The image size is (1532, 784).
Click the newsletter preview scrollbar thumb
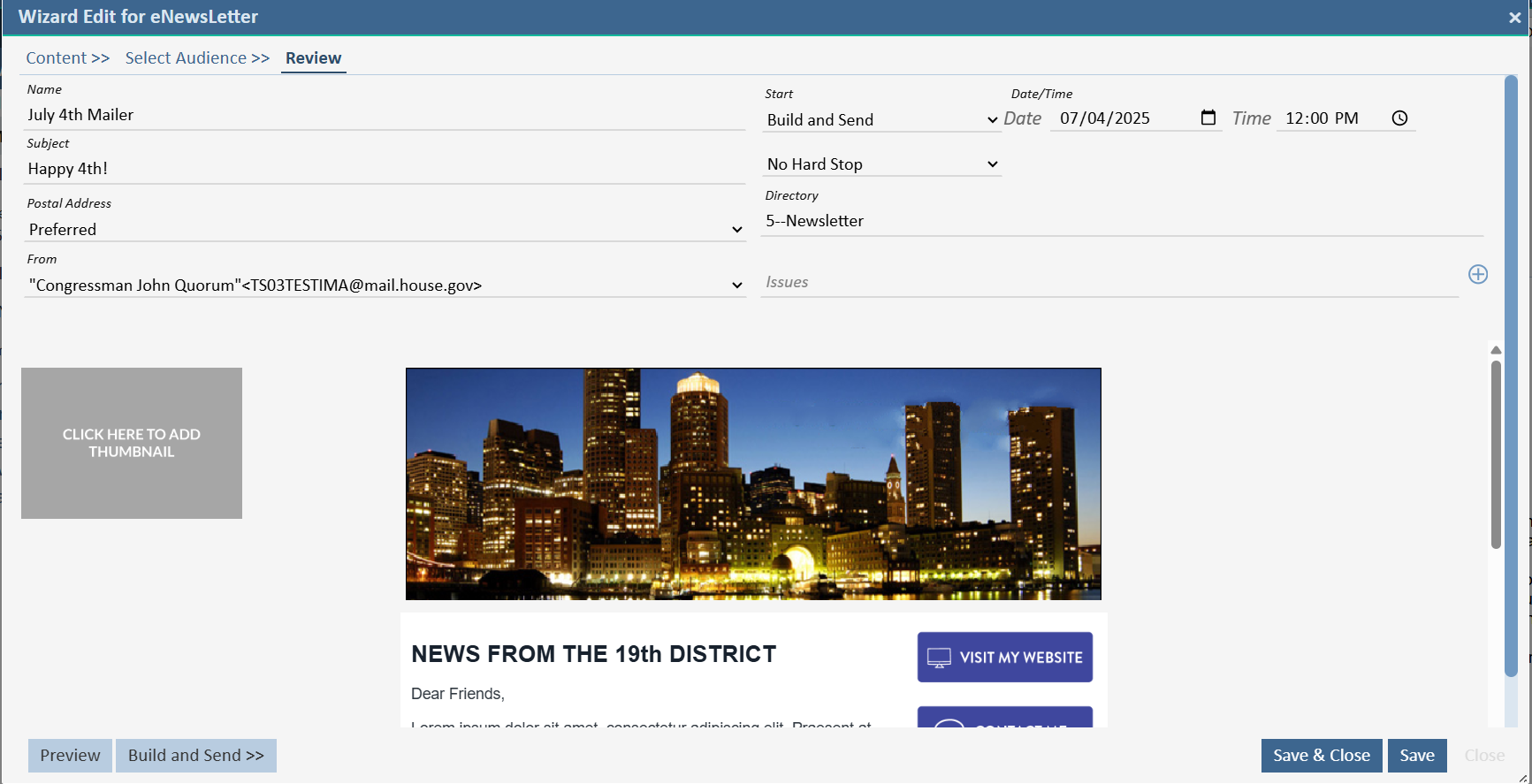point(1496,453)
